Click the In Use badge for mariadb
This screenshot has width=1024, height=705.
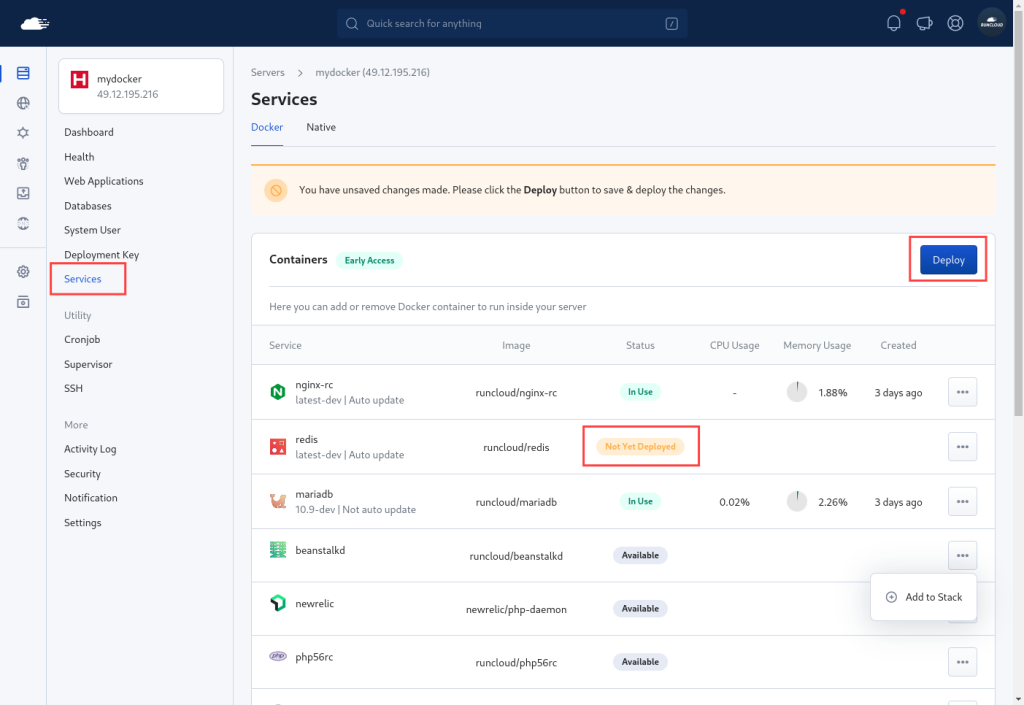click(x=640, y=501)
